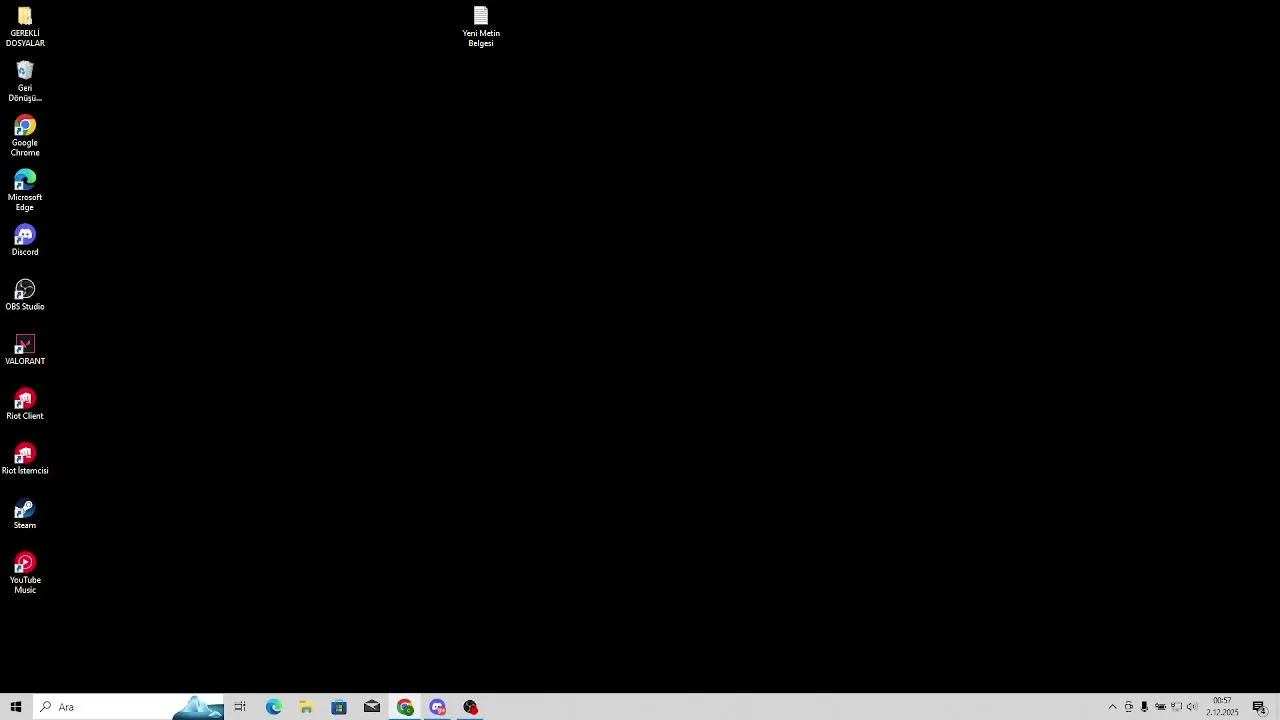Open the volume control tray icon

(x=1192, y=707)
